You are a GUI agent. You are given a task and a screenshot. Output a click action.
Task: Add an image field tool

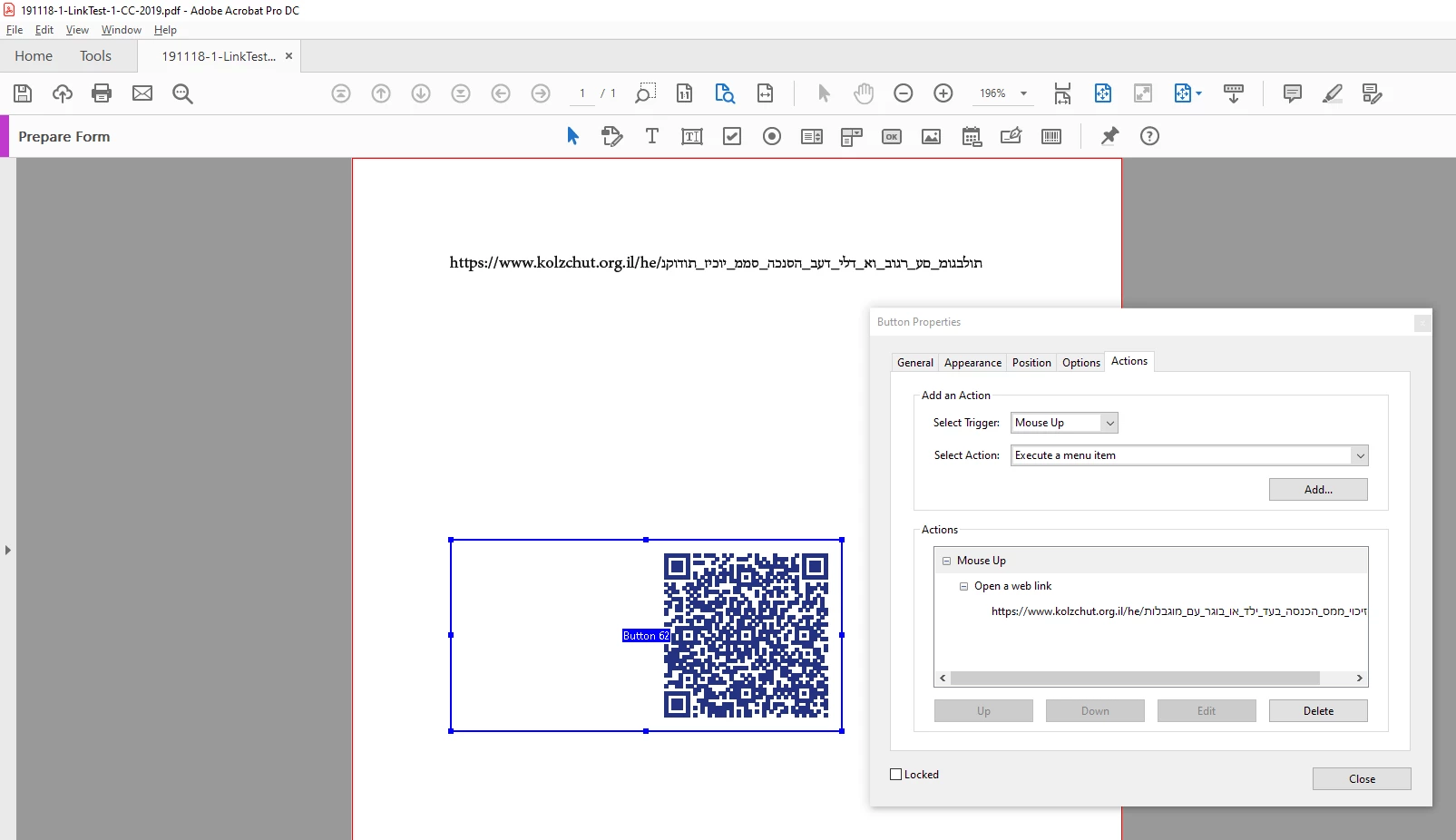(932, 136)
